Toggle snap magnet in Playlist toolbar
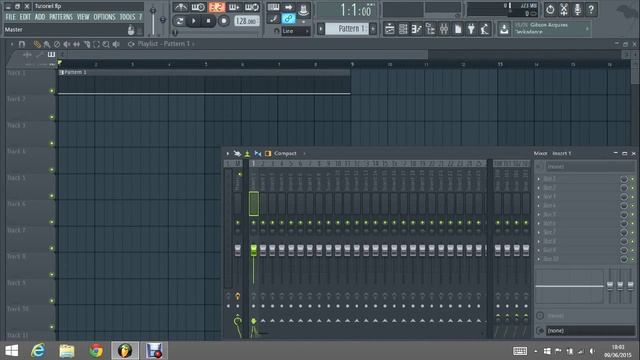This screenshot has height=360, width=640. point(22,44)
